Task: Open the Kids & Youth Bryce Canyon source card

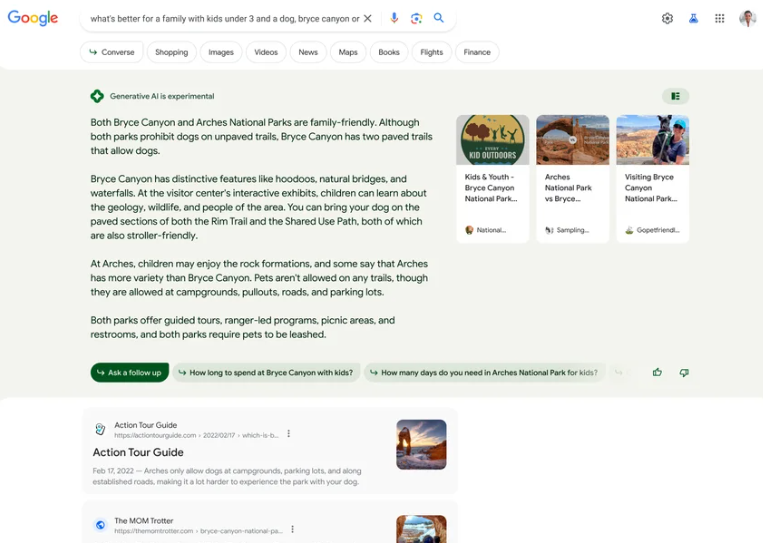Action: point(492,179)
